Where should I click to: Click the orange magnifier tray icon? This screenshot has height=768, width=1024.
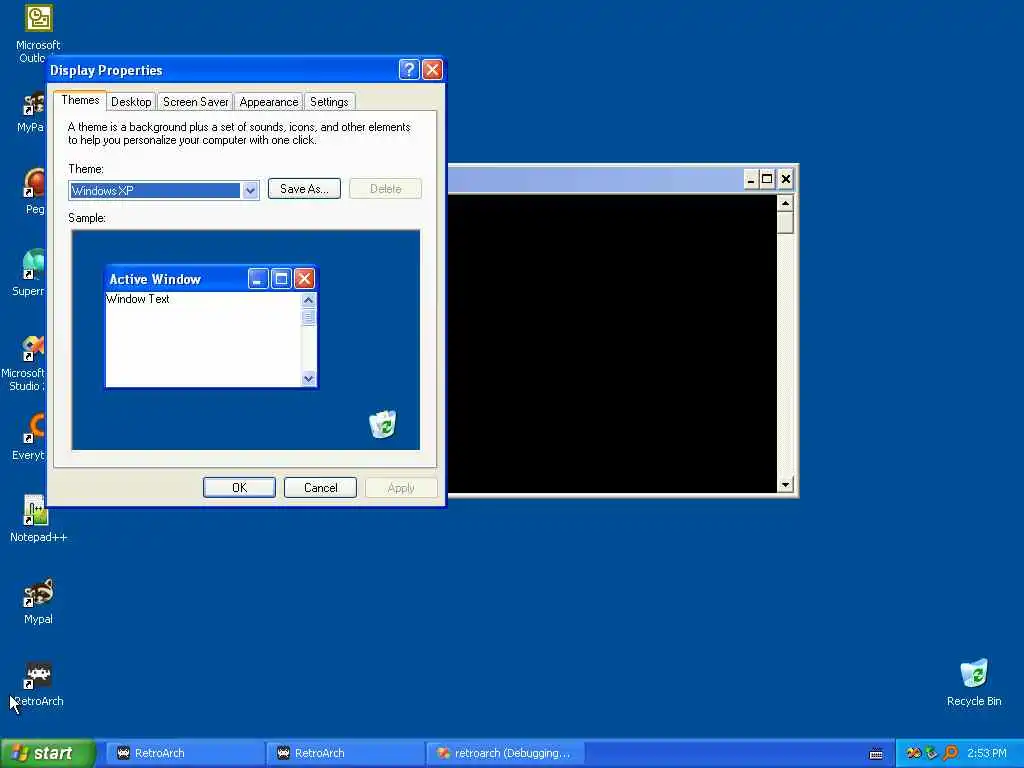tap(950, 753)
